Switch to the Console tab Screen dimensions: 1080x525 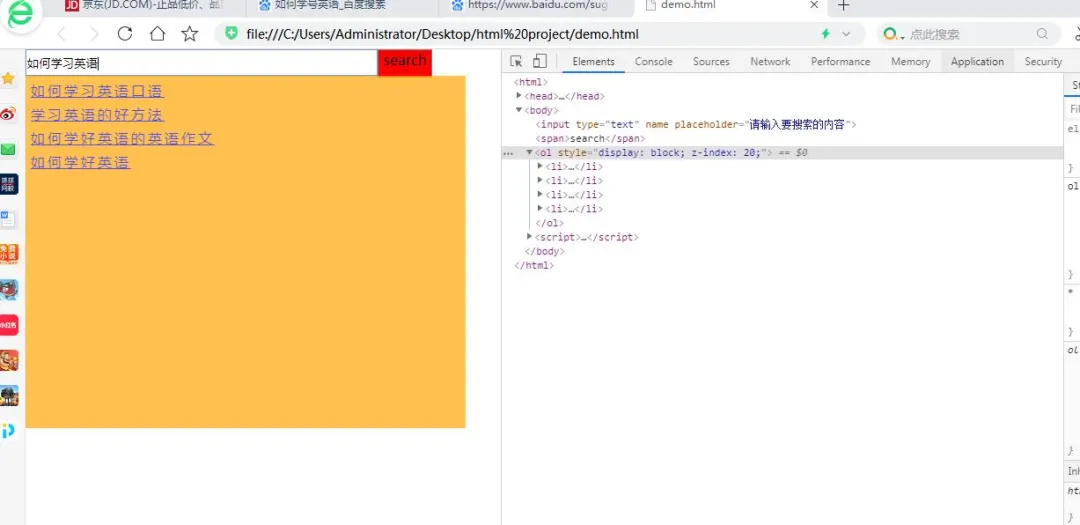[x=654, y=61]
